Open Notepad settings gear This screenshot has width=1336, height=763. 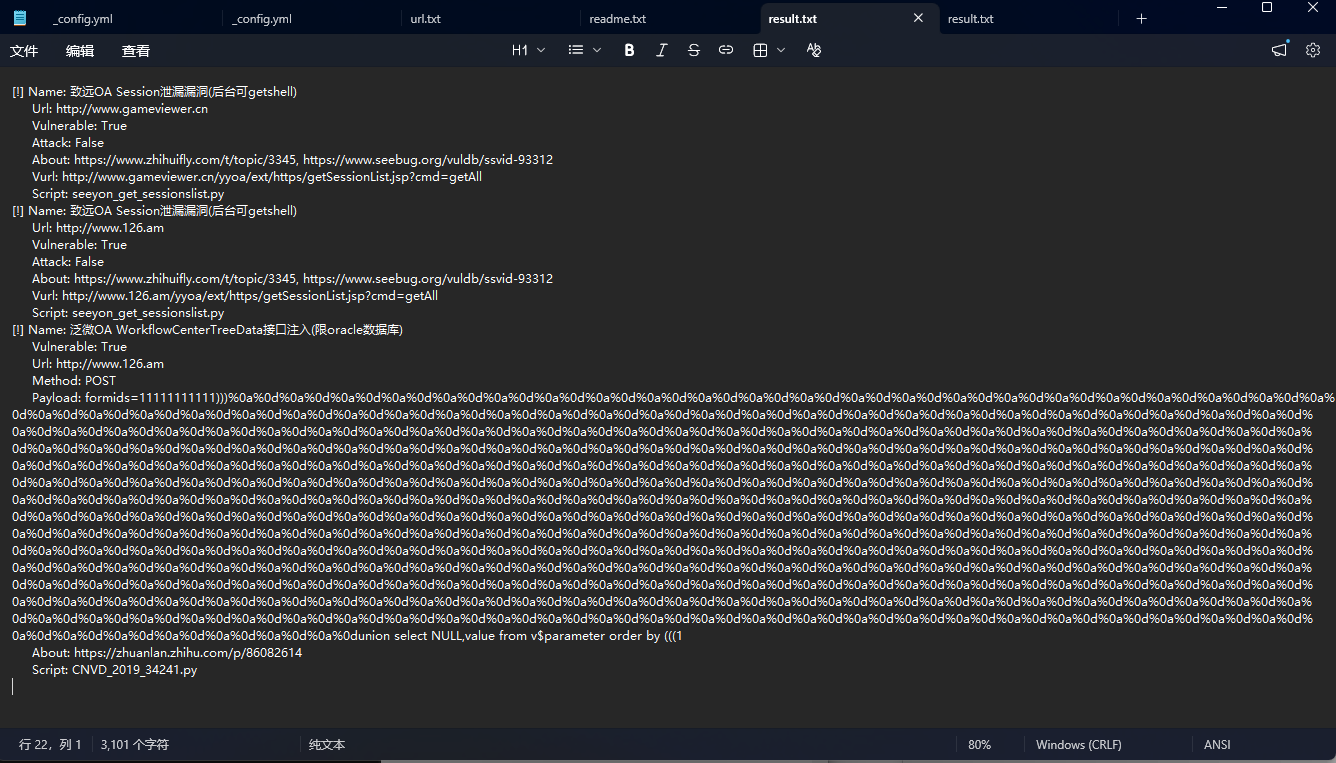[1313, 50]
